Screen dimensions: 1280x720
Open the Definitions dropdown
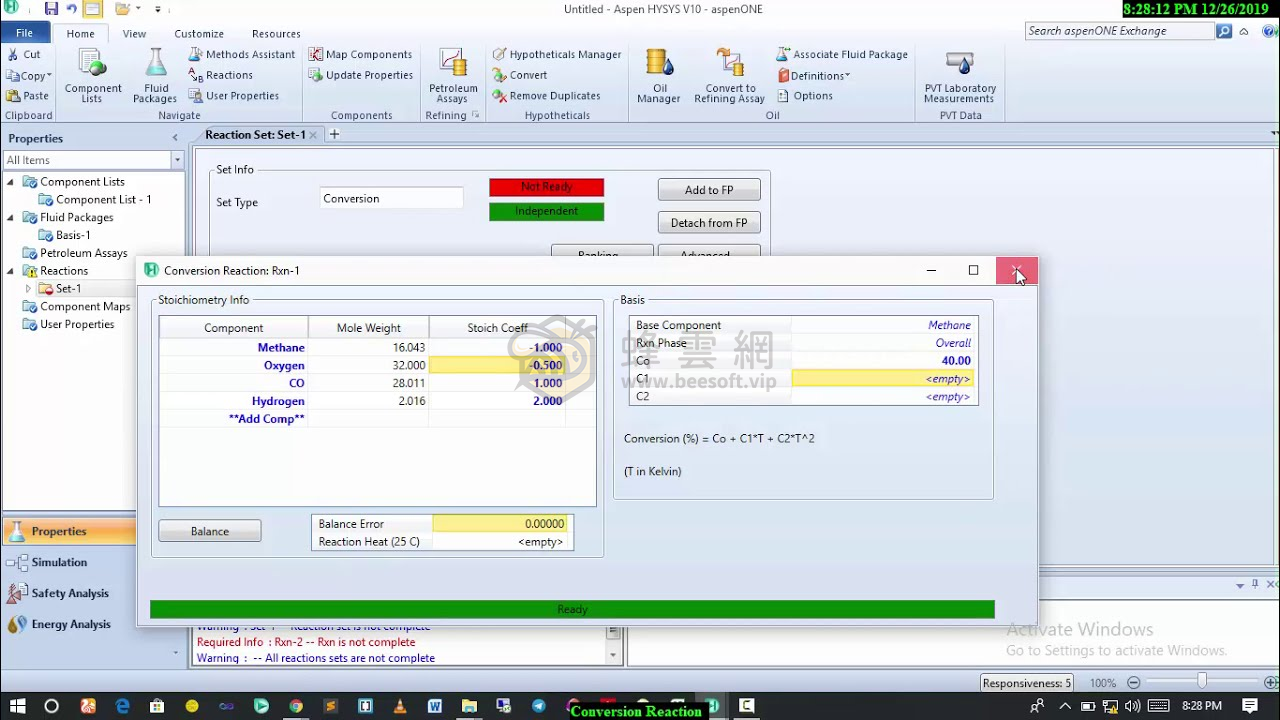[x=814, y=75]
